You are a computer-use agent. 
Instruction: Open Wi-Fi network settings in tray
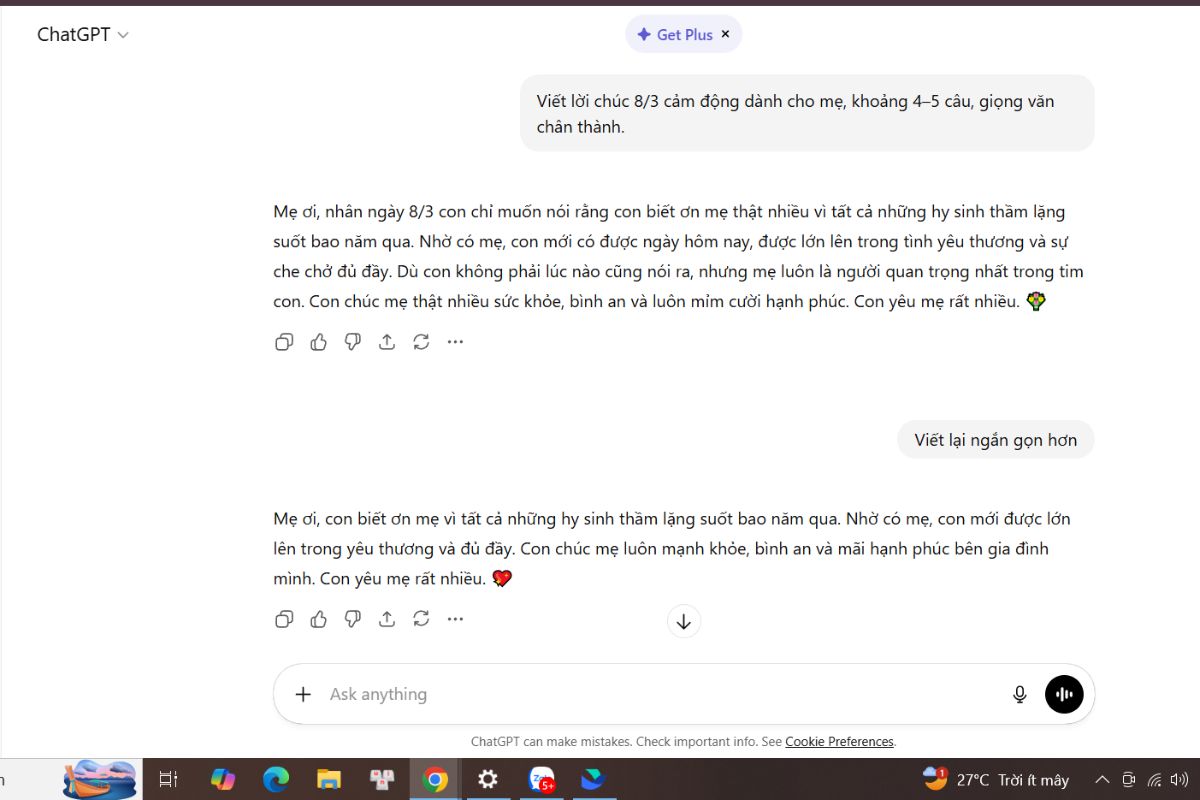point(1155,780)
